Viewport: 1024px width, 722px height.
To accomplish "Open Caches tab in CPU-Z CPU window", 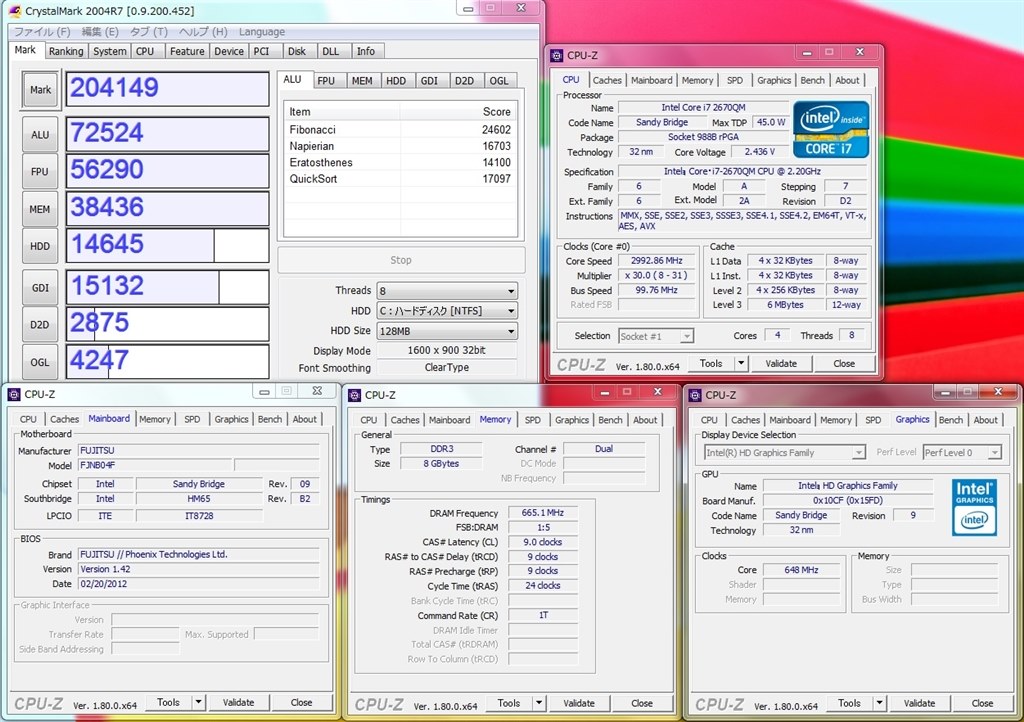I will click(x=607, y=80).
